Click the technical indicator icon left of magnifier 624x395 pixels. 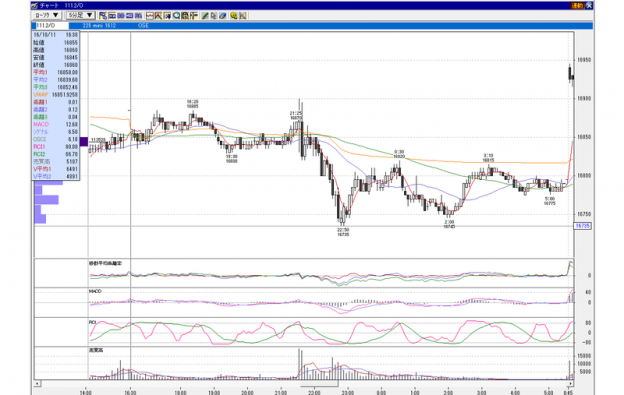[x=167, y=16]
